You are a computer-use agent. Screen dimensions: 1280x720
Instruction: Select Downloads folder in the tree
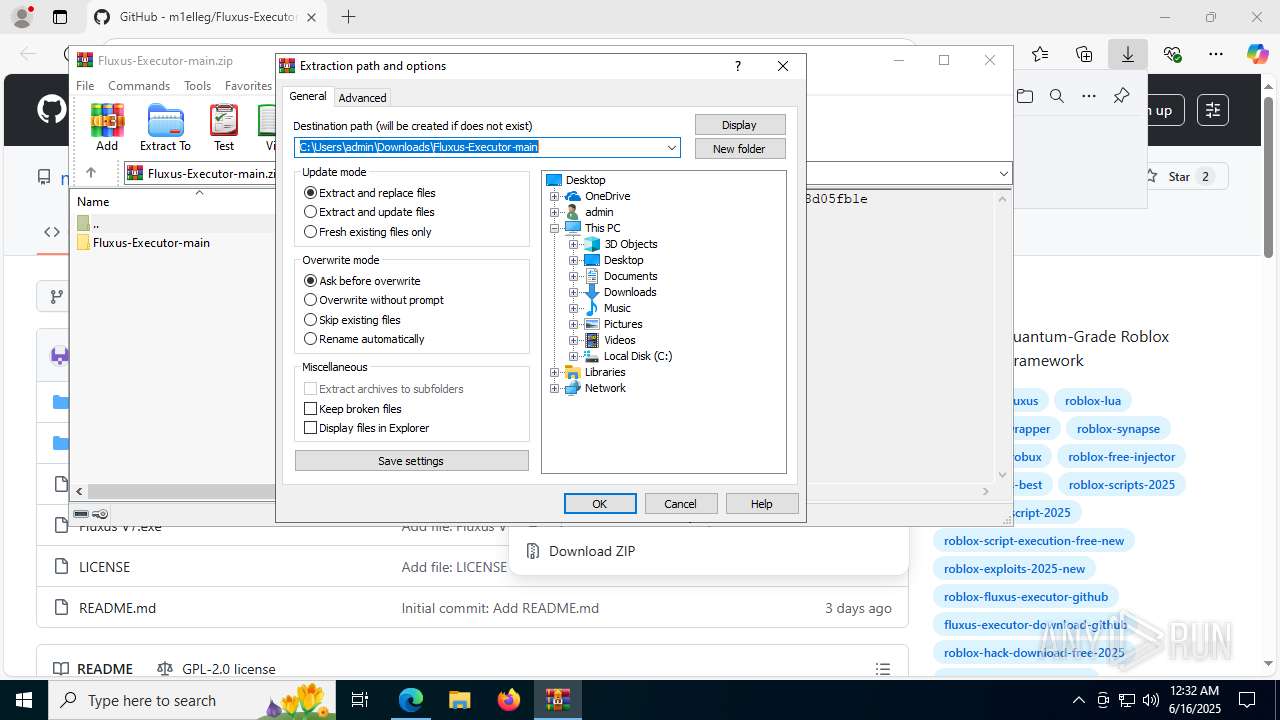(630, 292)
